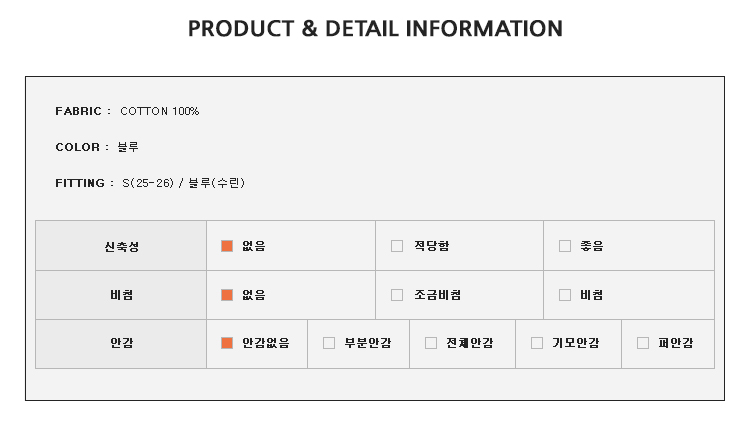This screenshot has width=750, height=429.
Task: Click the FITTING value S(25-26) text
Action: pyautogui.click(x=148, y=183)
